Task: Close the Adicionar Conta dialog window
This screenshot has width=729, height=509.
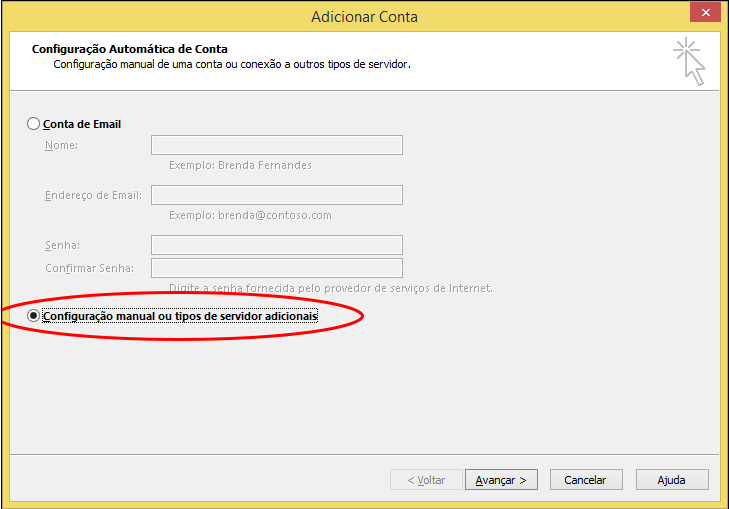Action: [705, 13]
